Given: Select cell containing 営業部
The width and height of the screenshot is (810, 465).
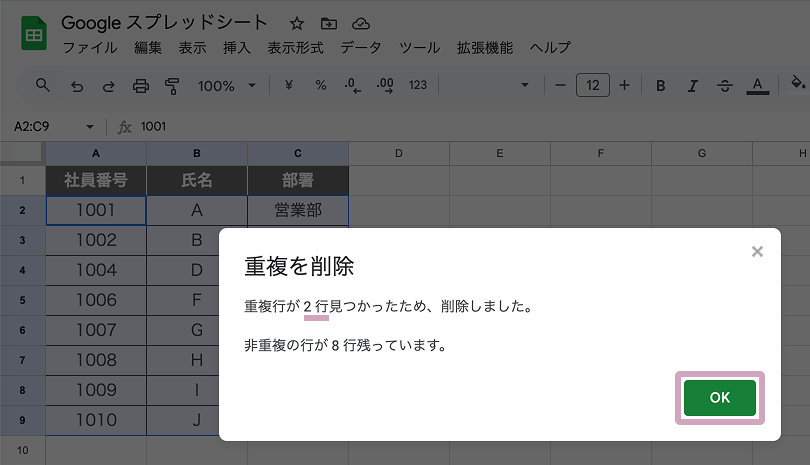Looking at the screenshot, I should click(x=298, y=210).
